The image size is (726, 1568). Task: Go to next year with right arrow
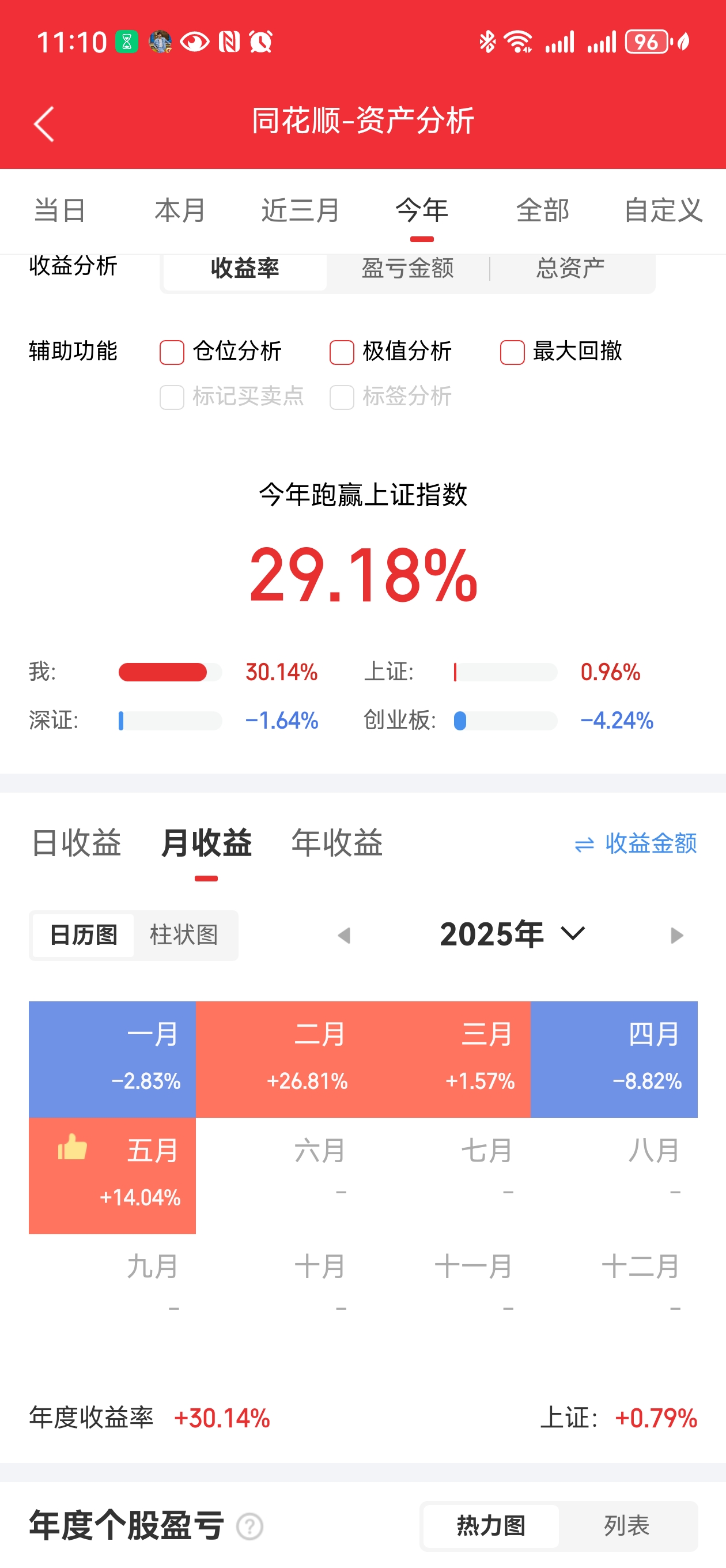(x=676, y=935)
